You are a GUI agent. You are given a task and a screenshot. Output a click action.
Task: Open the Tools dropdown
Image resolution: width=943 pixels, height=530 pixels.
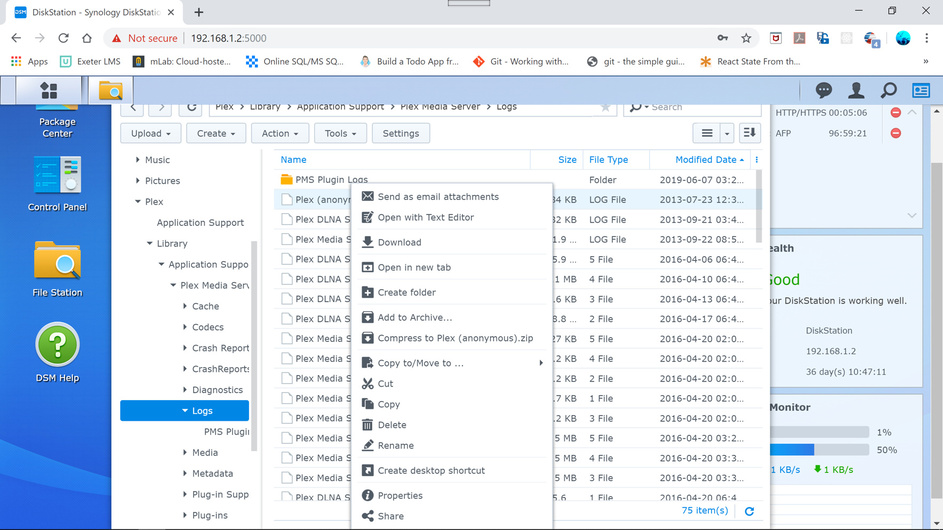[x=340, y=134]
